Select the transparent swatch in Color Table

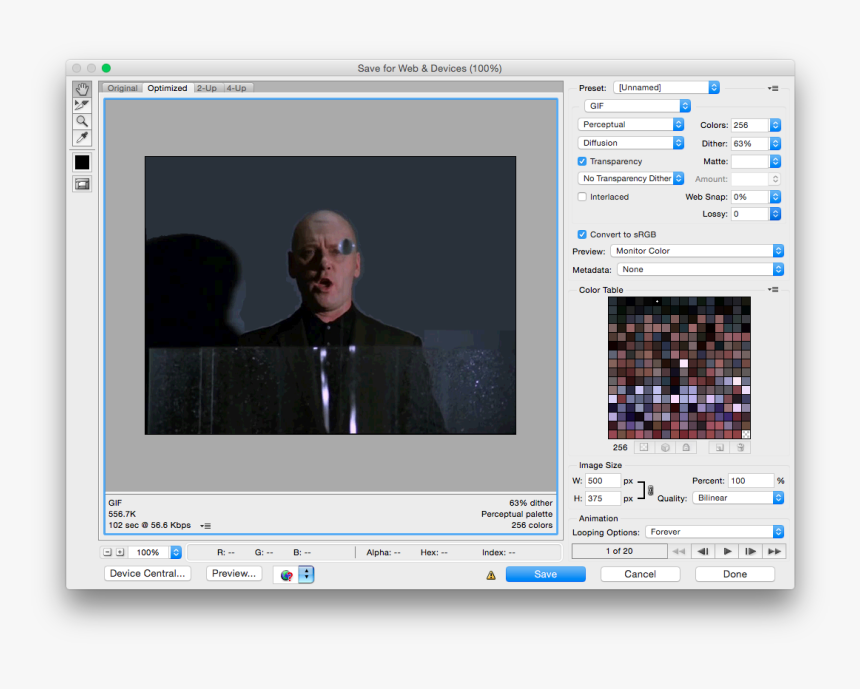(x=746, y=434)
